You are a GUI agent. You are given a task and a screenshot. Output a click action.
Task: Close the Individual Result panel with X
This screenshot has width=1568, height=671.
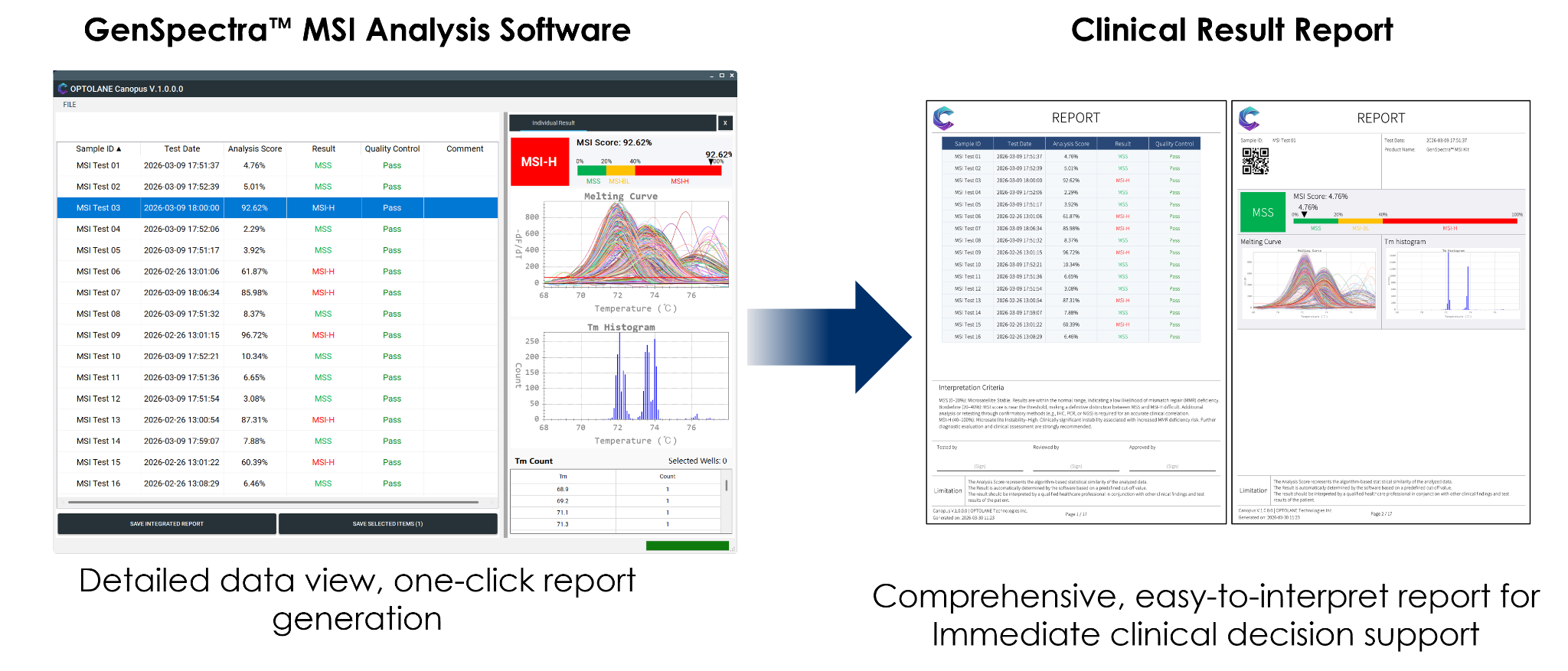click(x=725, y=122)
